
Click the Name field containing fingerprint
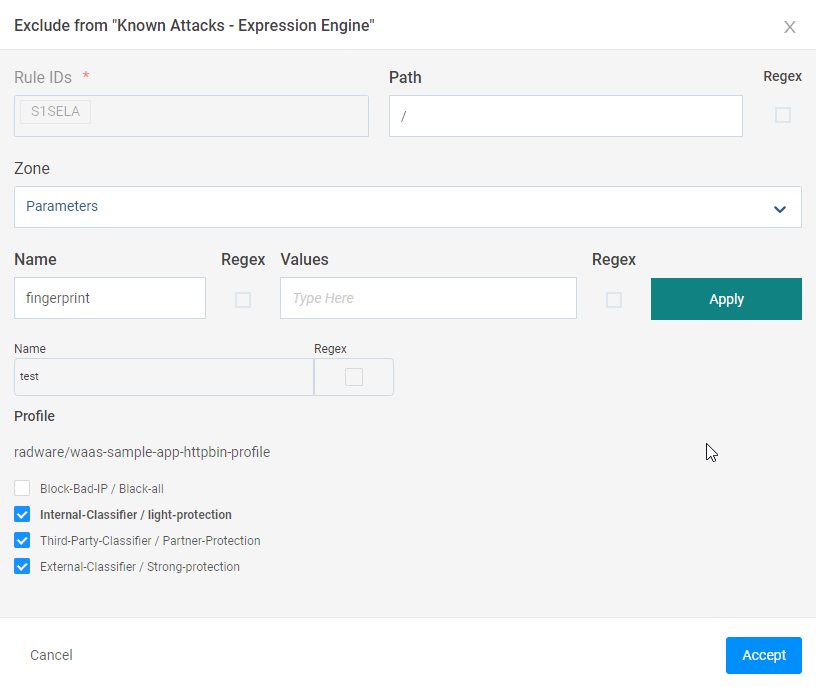[x=110, y=298]
